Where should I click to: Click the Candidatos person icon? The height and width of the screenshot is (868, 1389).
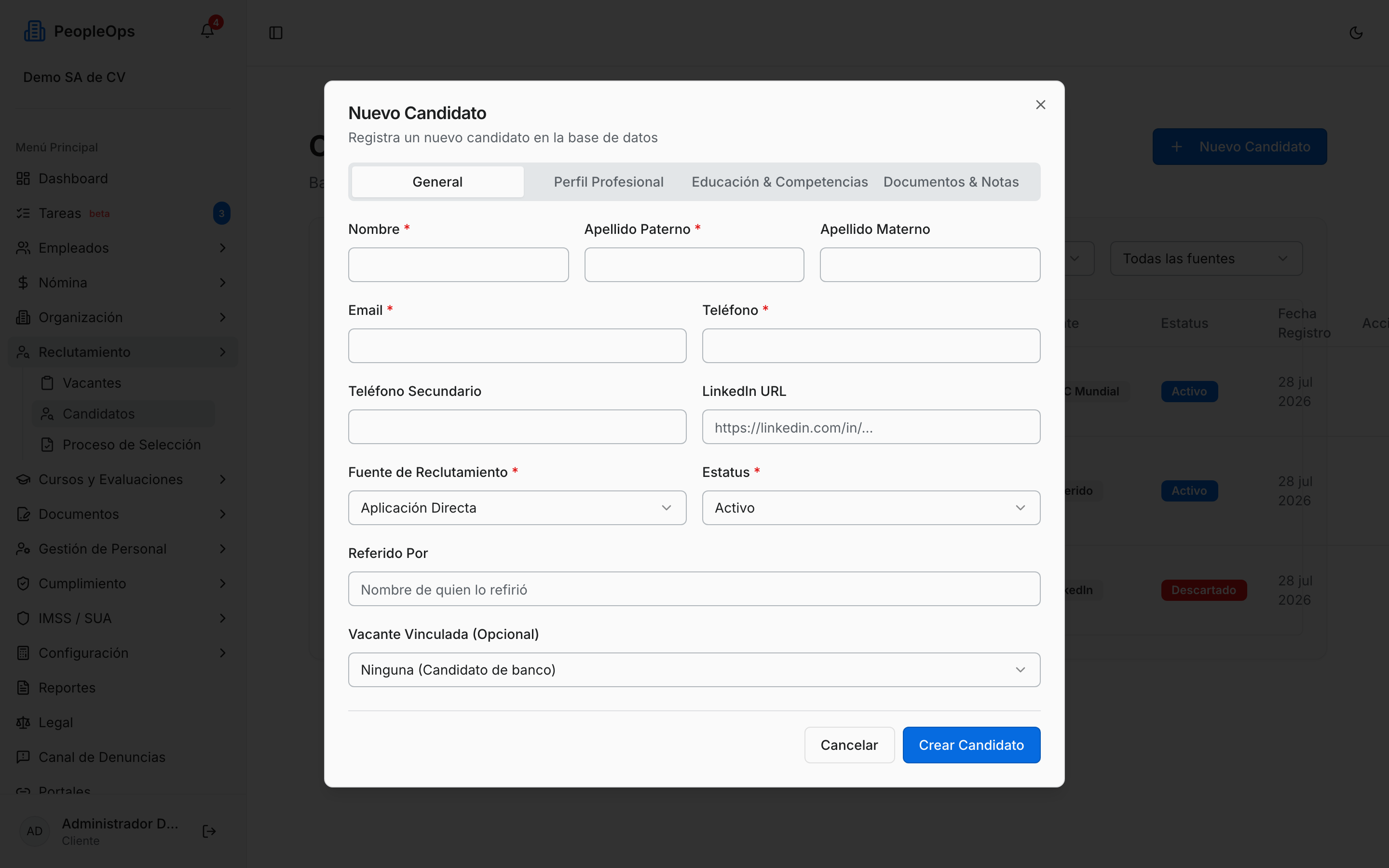[47, 414]
